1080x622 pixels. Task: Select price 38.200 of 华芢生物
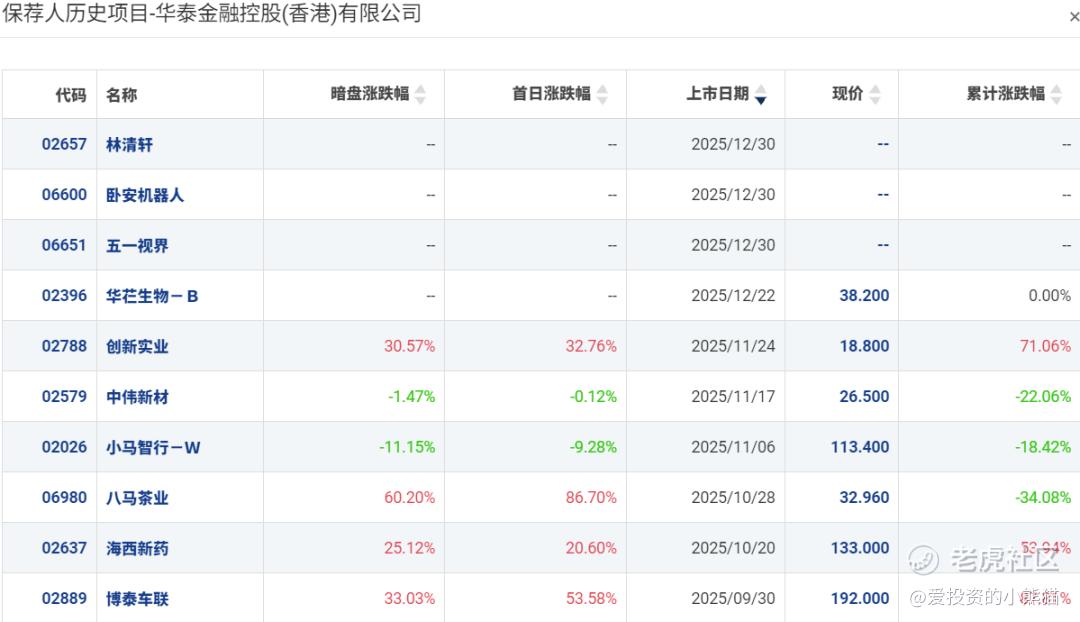pyautogui.click(x=864, y=296)
